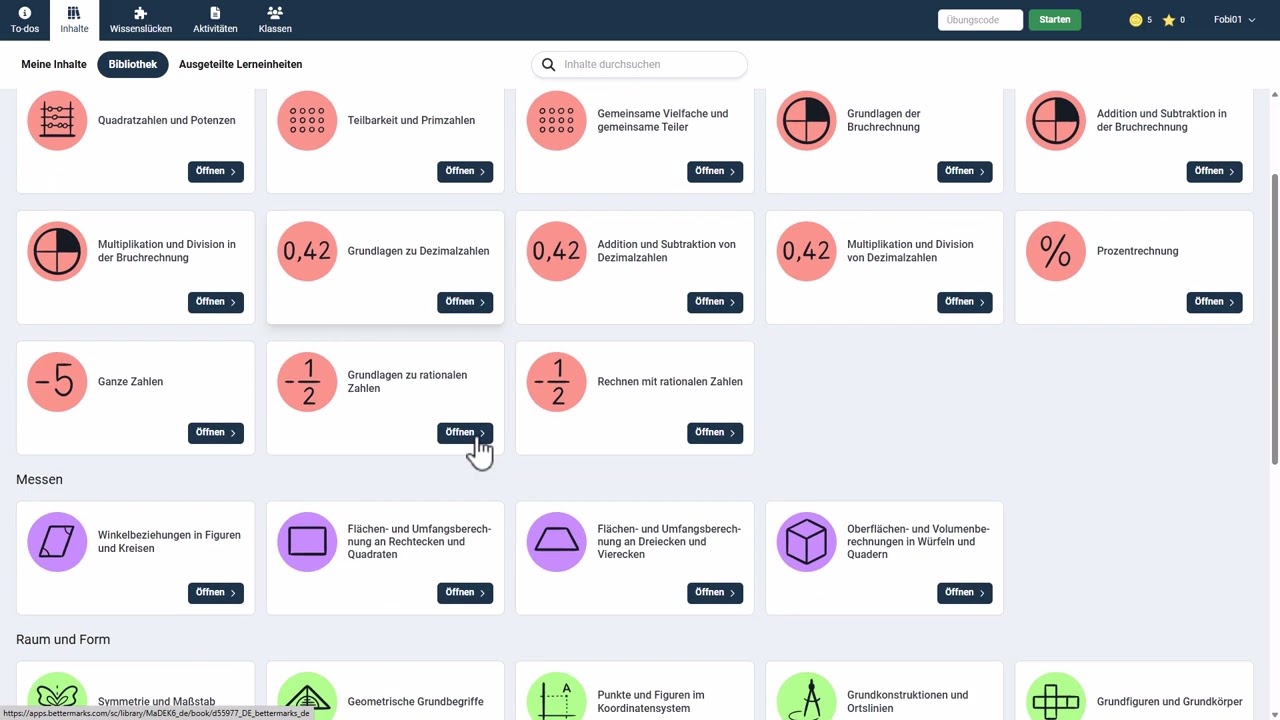This screenshot has height=720, width=1280.
Task: Open Flächenberechnung an Rechtecken und Quadraten
Action: click(x=465, y=593)
